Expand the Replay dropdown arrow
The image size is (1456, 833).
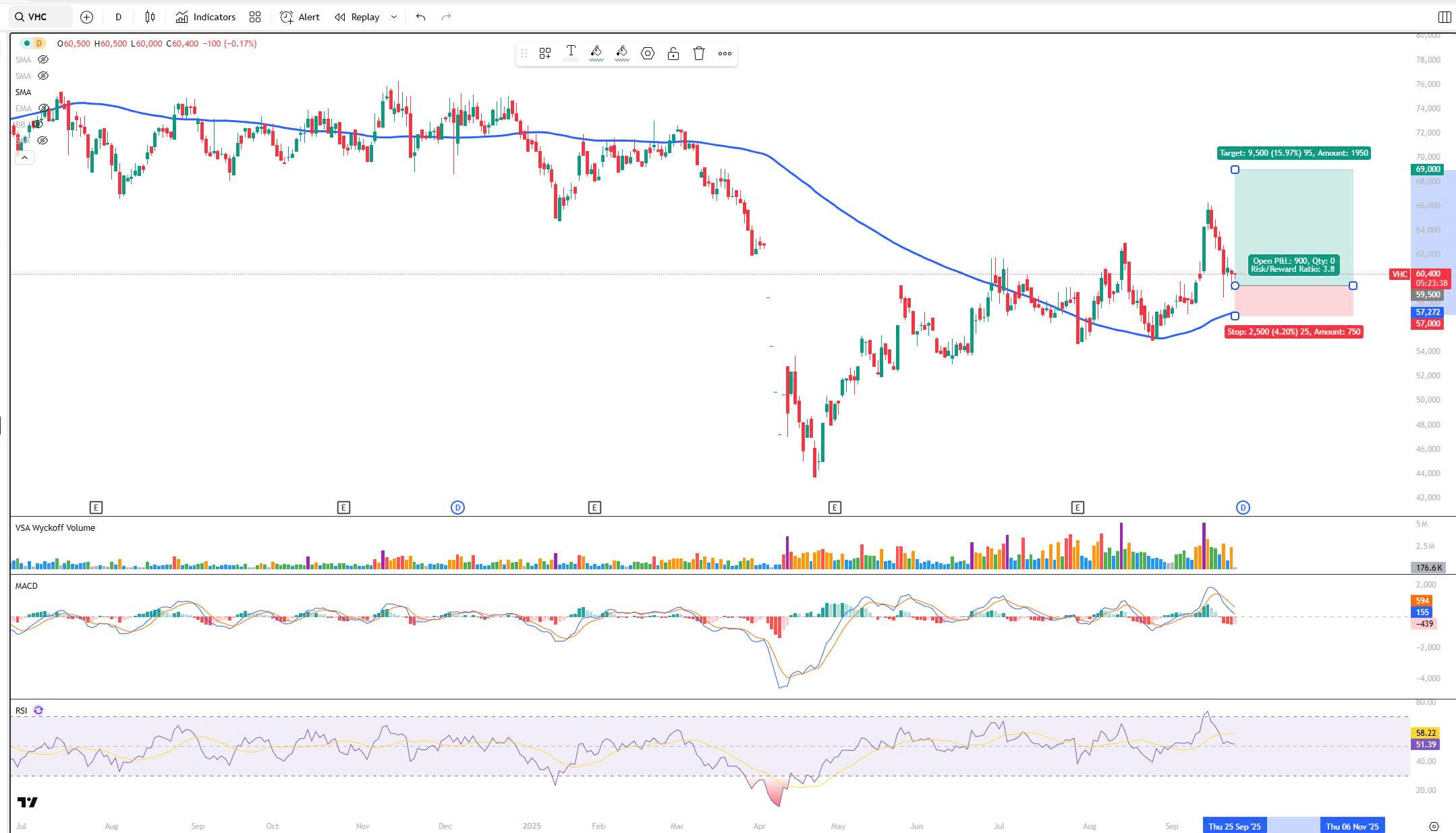[x=394, y=17]
